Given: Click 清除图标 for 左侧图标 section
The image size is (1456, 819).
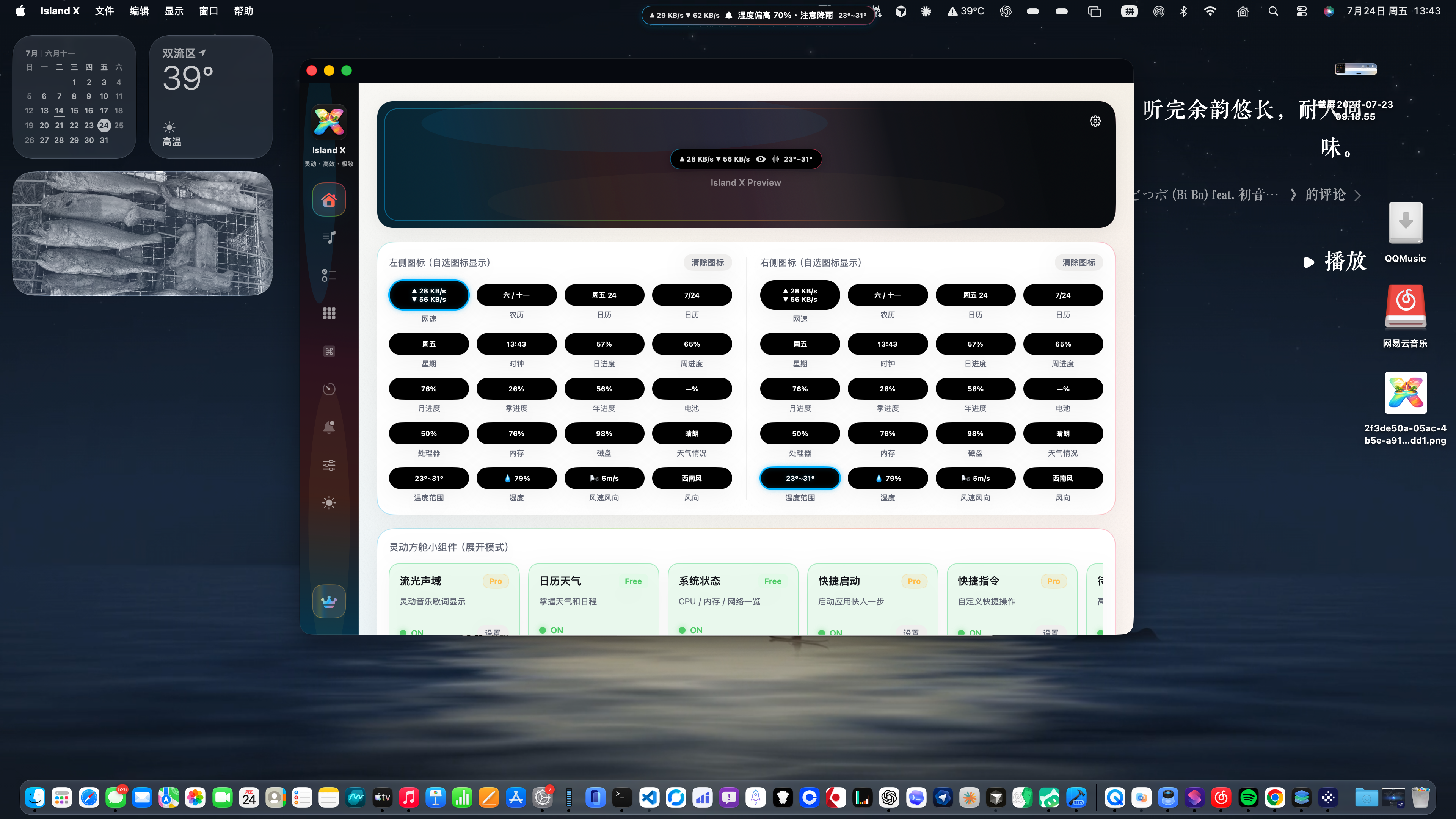Looking at the screenshot, I should point(707,262).
